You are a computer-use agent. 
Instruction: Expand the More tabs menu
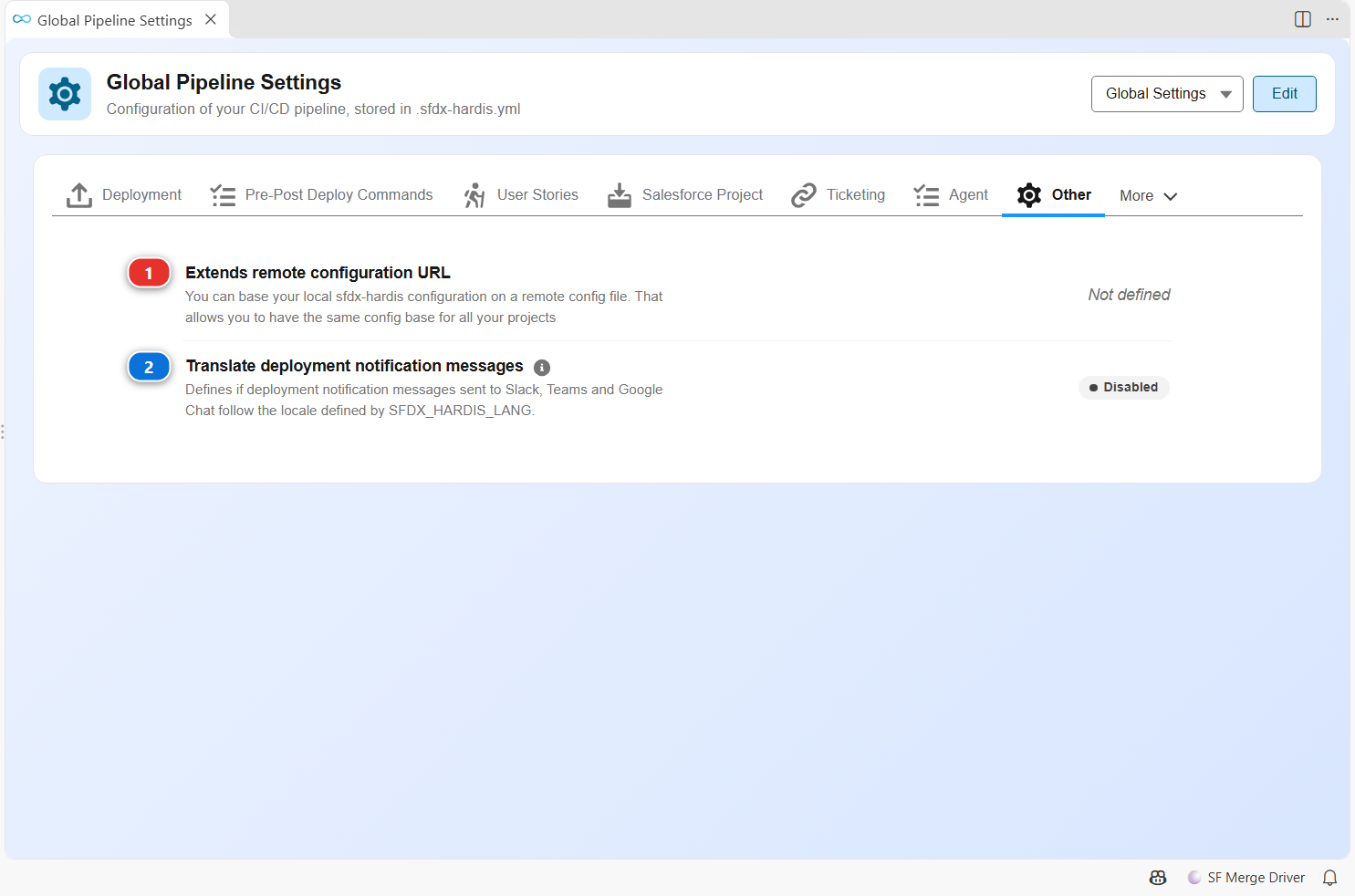[1149, 195]
